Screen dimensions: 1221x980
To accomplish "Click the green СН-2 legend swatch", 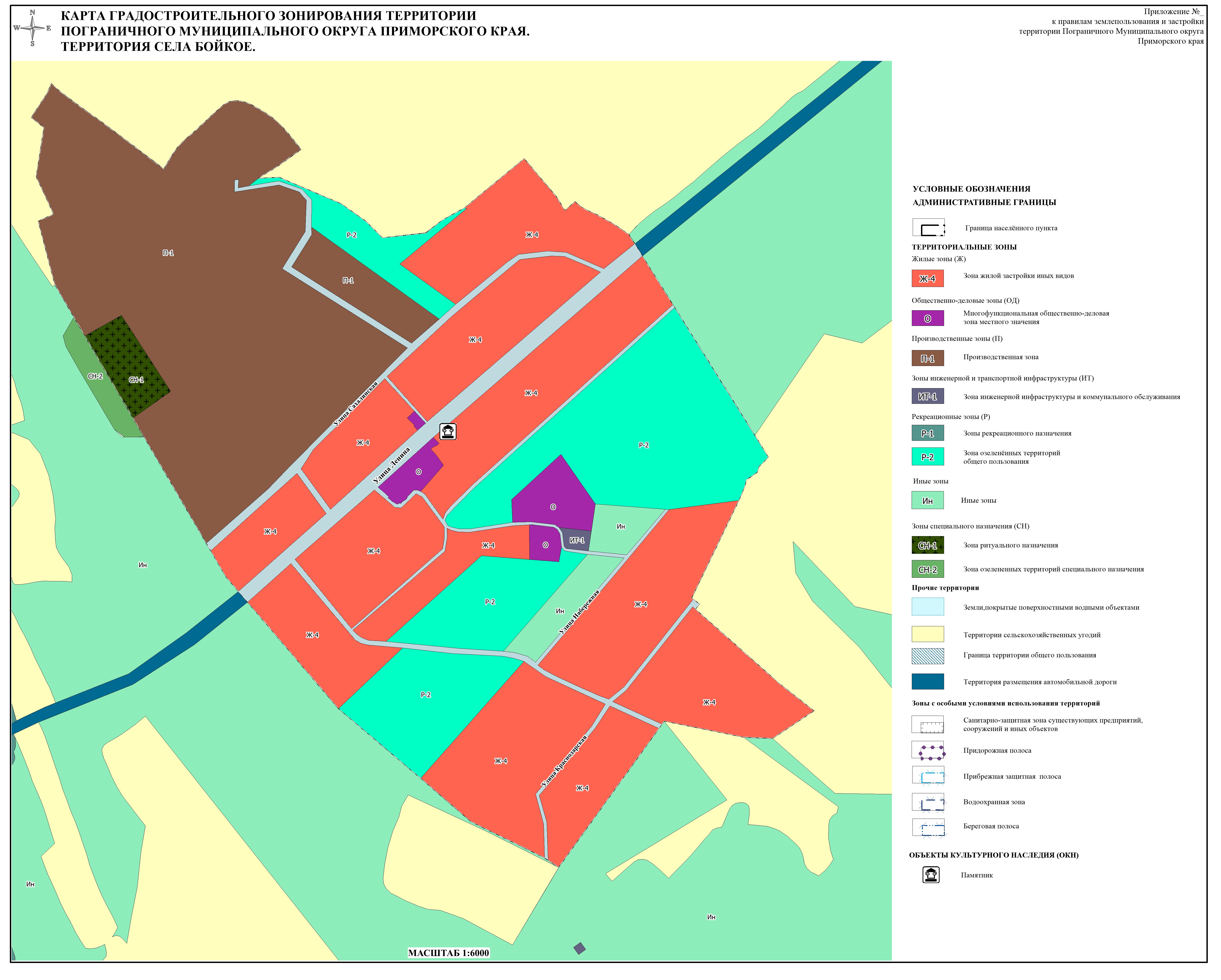I will tap(928, 569).
